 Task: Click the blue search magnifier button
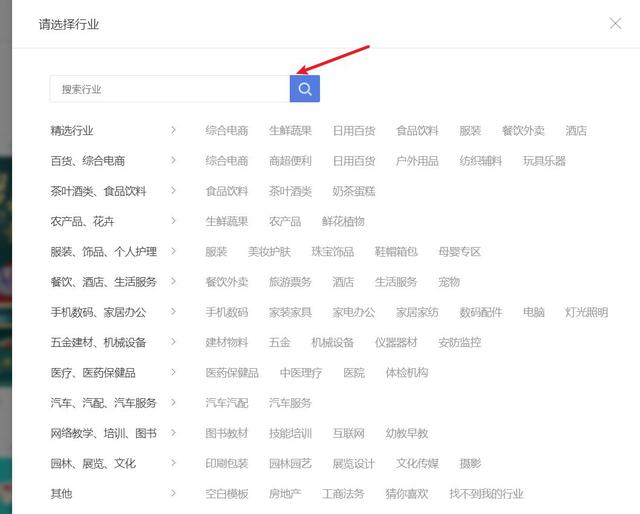[305, 89]
